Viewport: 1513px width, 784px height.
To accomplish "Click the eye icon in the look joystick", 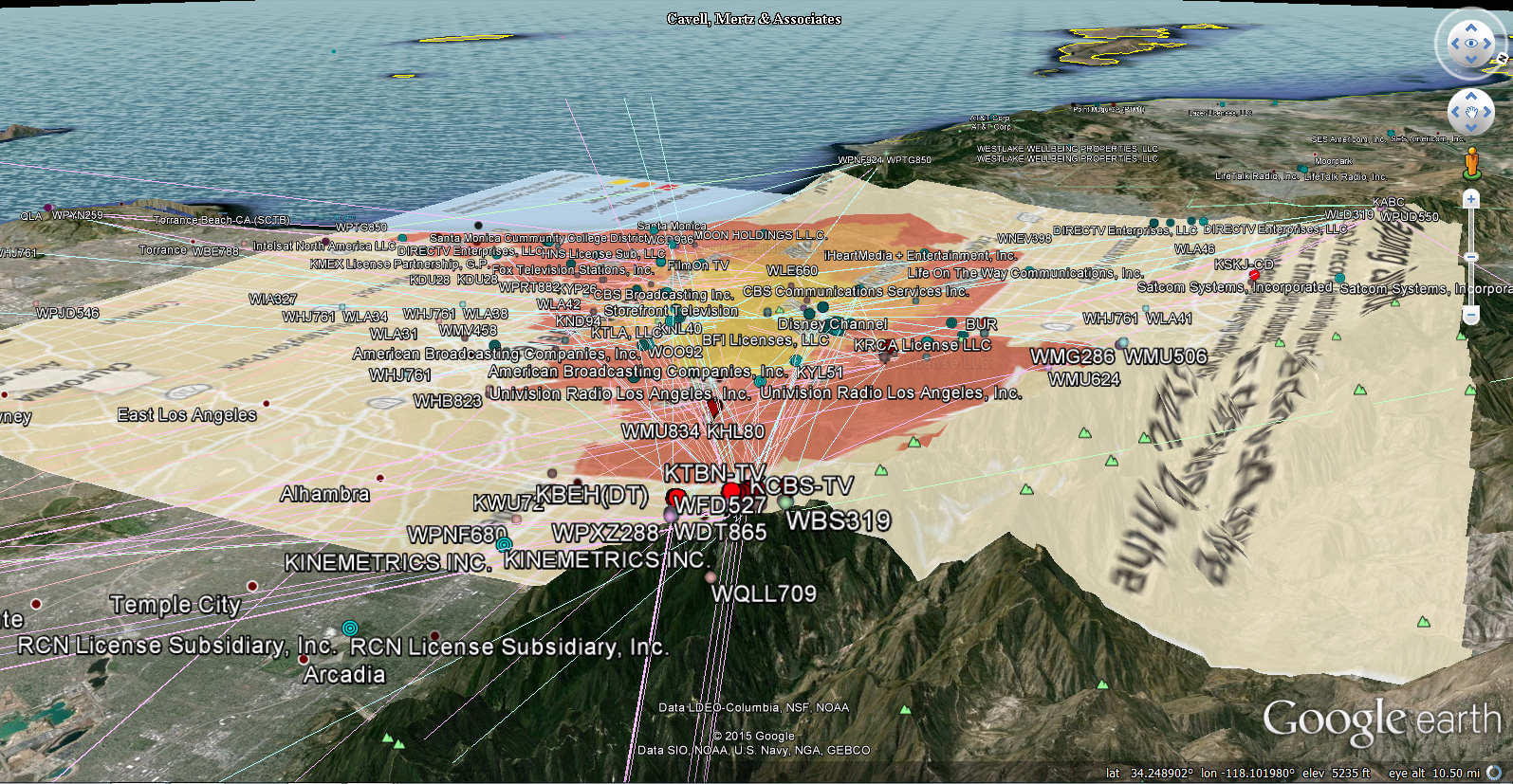I will (x=1471, y=44).
